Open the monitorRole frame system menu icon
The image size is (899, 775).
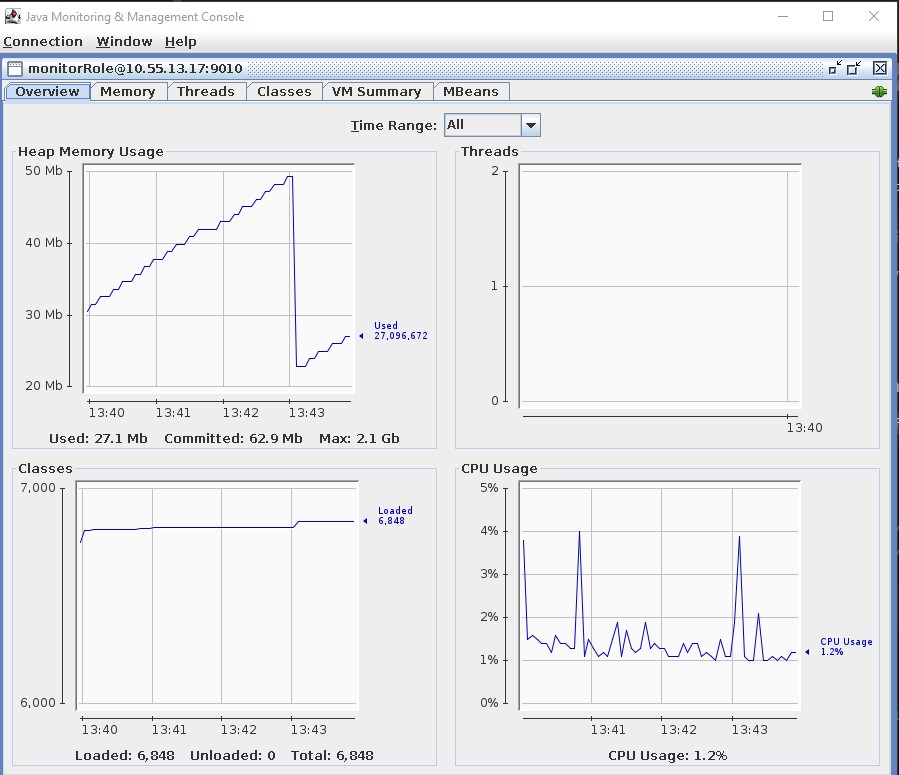15,68
